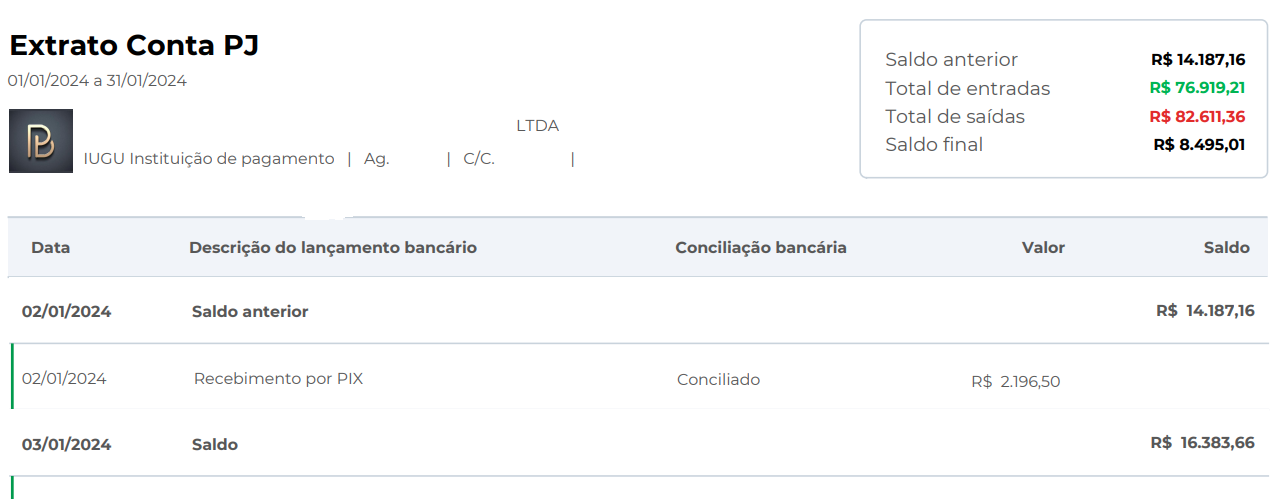Click Descrição do lançamento bancário column header
1279x499 pixels.
333,247
